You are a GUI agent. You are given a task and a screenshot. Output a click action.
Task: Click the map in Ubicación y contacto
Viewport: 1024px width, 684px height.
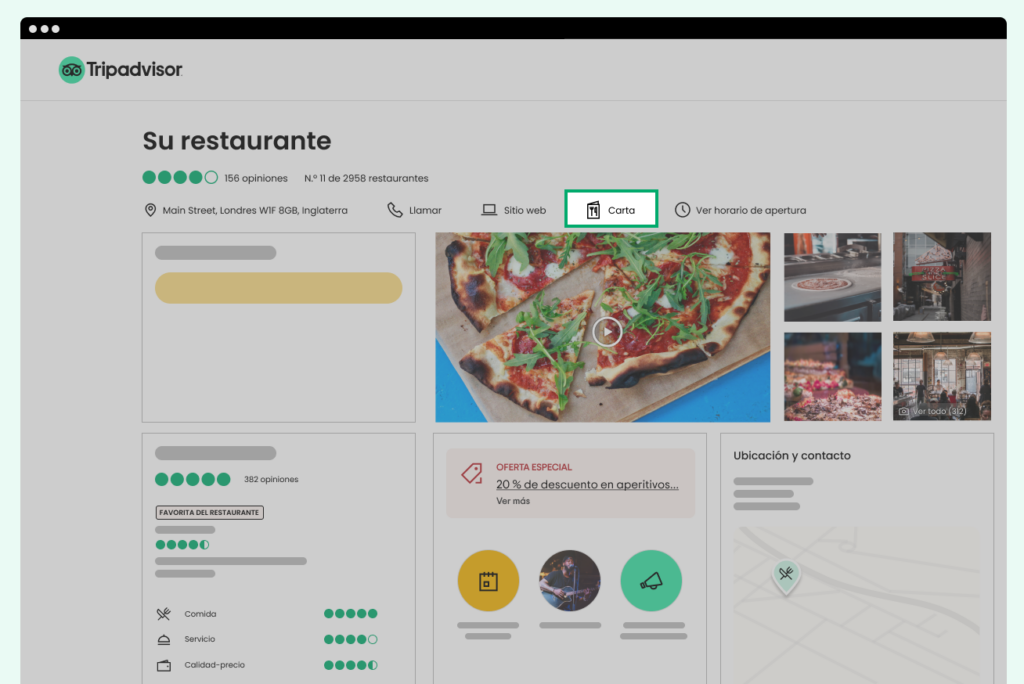coord(856,604)
